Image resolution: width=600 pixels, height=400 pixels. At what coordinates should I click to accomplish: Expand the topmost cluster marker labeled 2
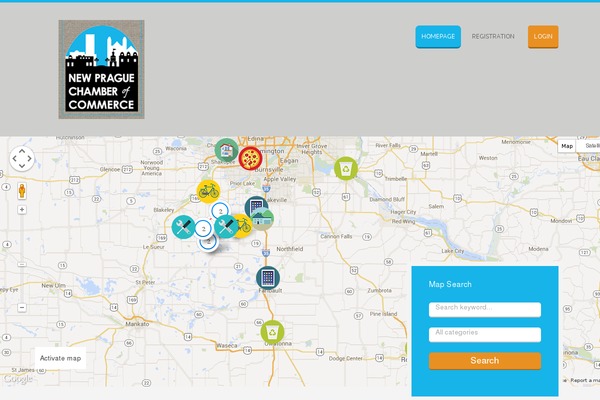coord(220,210)
